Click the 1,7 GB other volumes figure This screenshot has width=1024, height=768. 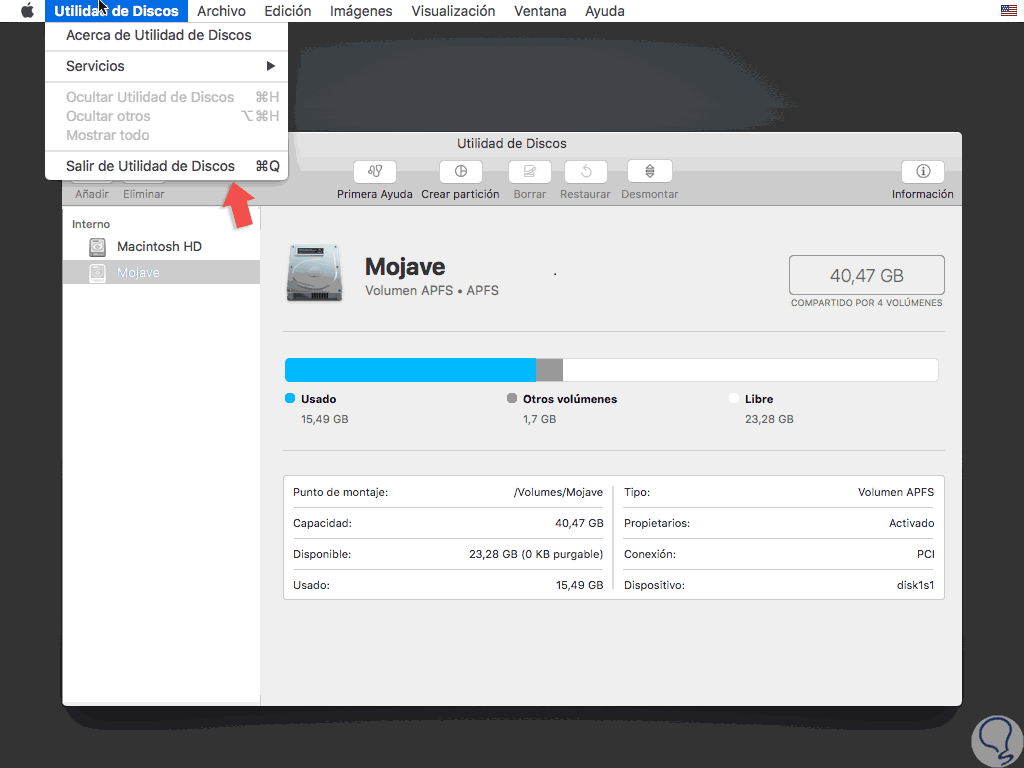(x=539, y=419)
